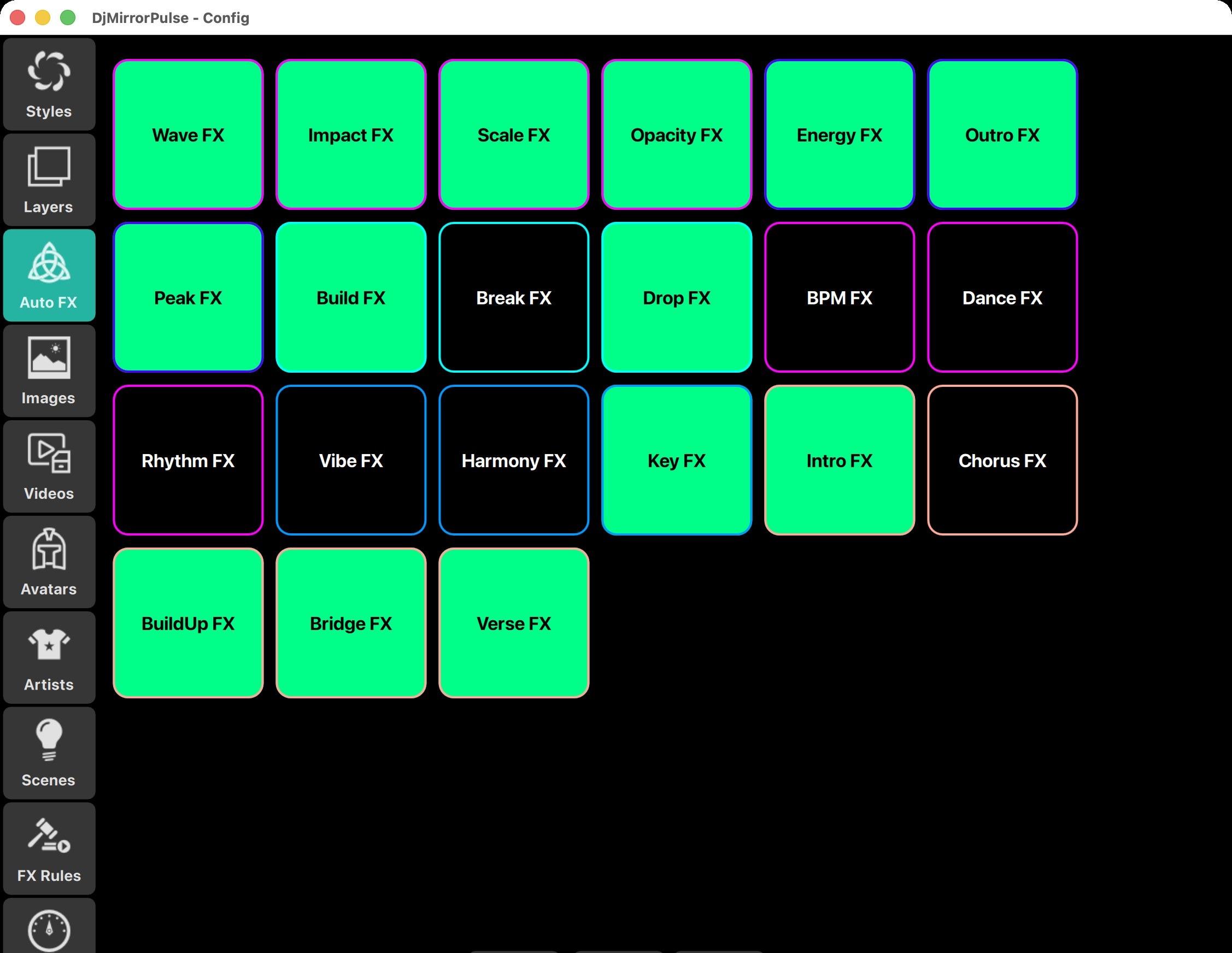The height and width of the screenshot is (953, 1232).
Task: Open the Images sidebar section
Action: (x=49, y=371)
